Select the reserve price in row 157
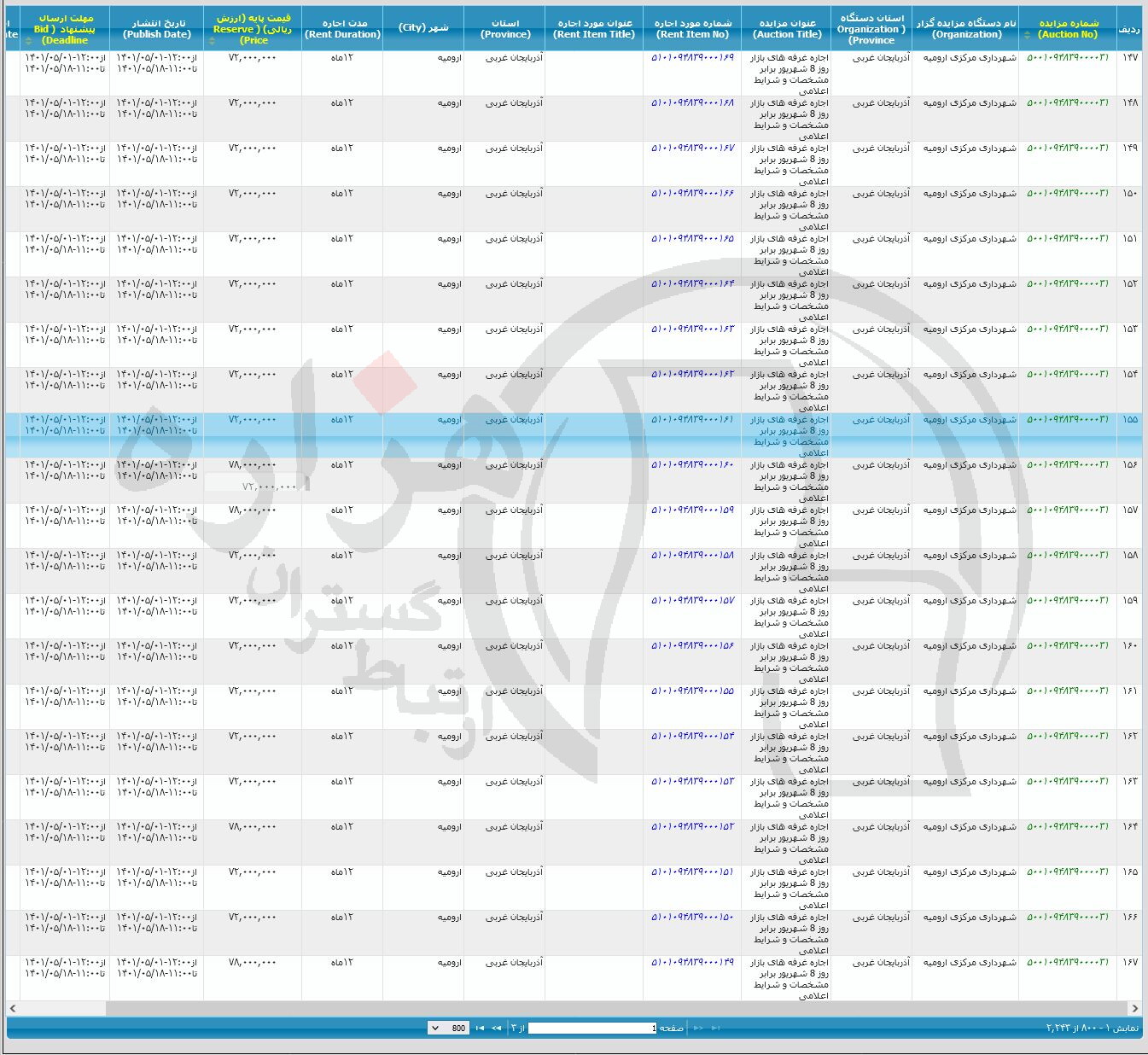Viewport: 1148px width, 1055px height. [x=253, y=510]
